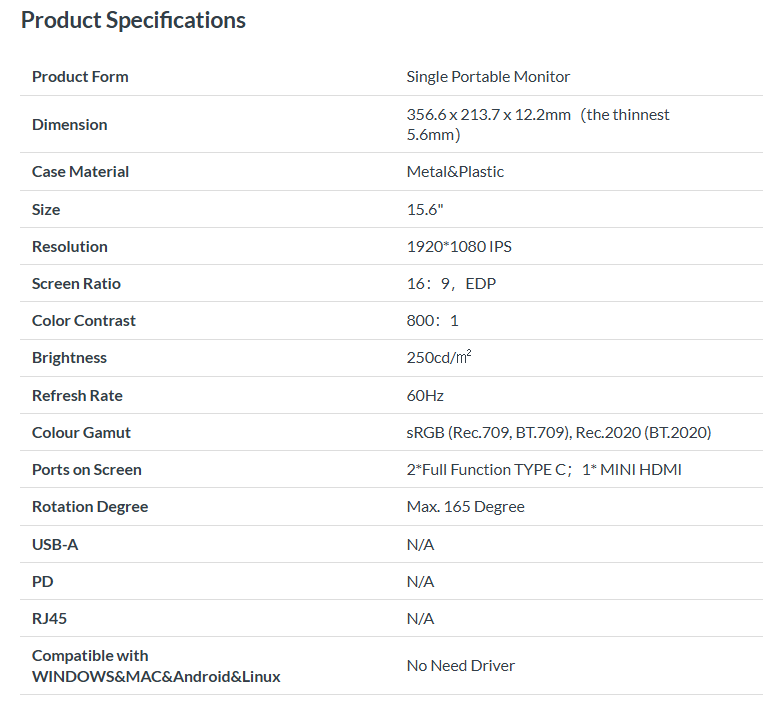Select the 356.6 x 213.7 dimension value
Screen dimensions: 783x709
coord(538,125)
